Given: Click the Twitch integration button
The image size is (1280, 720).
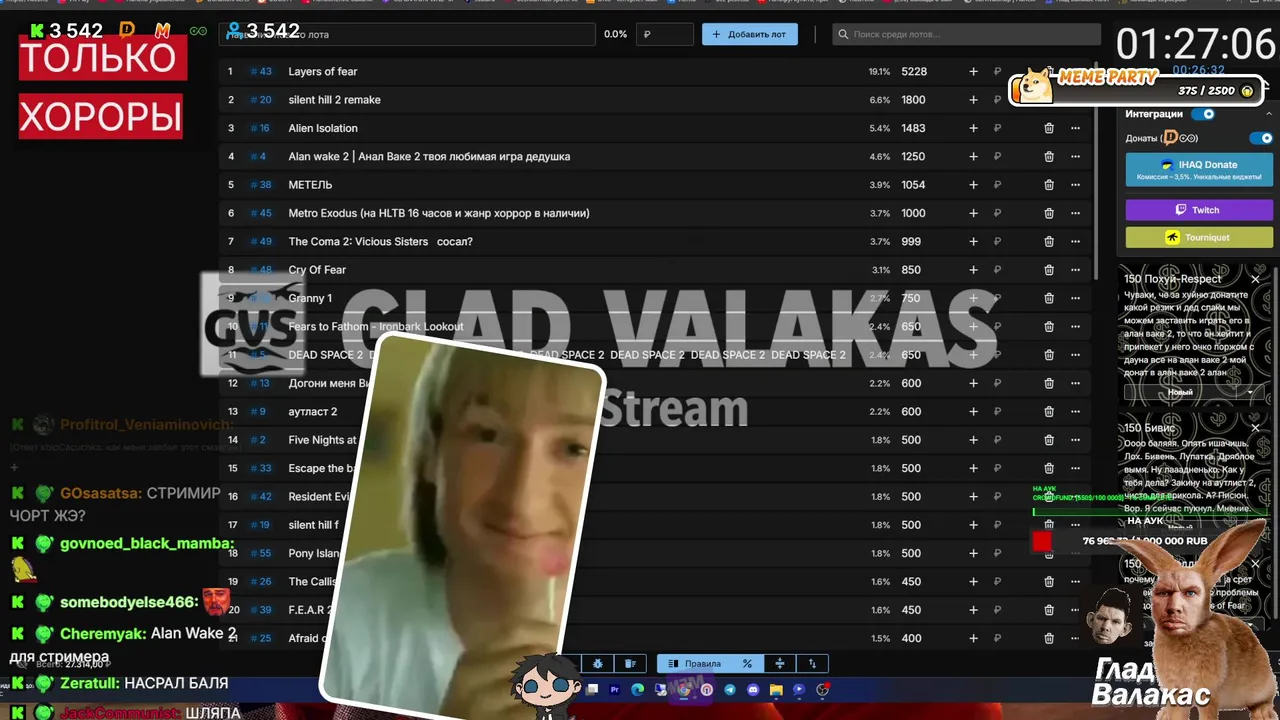Looking at the screenshot, I should coord(1199,210).
